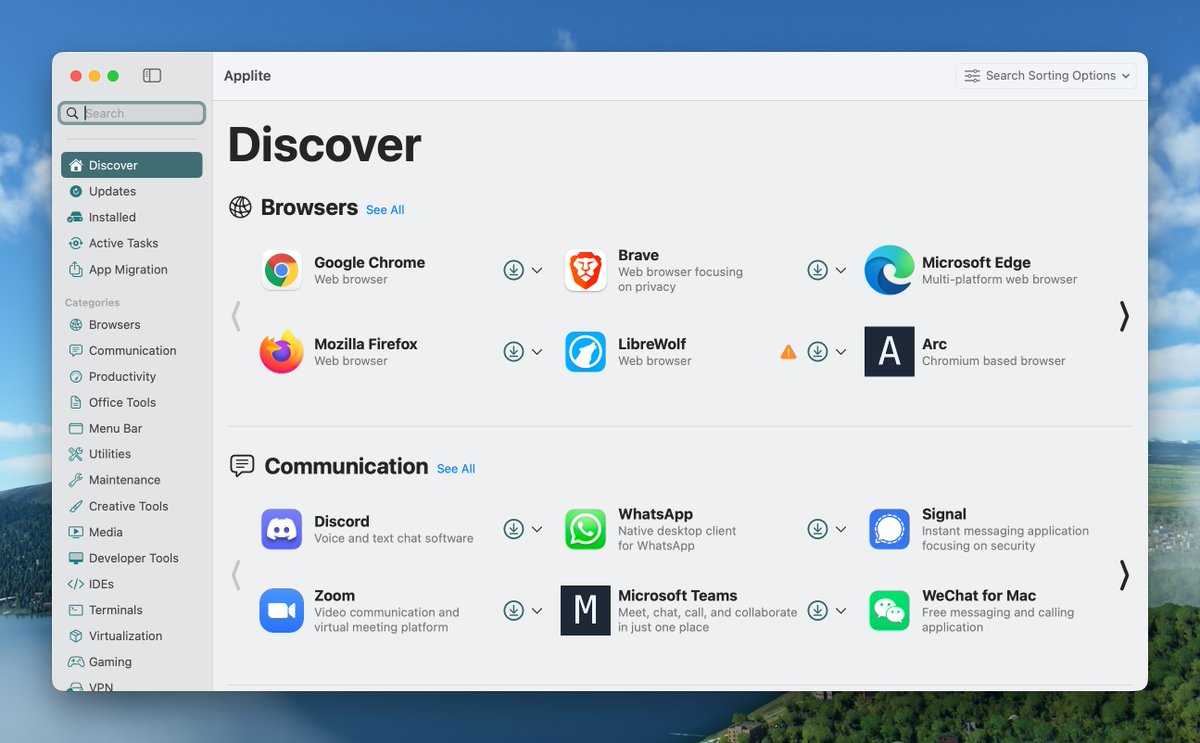Download Zoom using its download icon
This screenshot has height=743, width=1200.
(x=514, y=611)
